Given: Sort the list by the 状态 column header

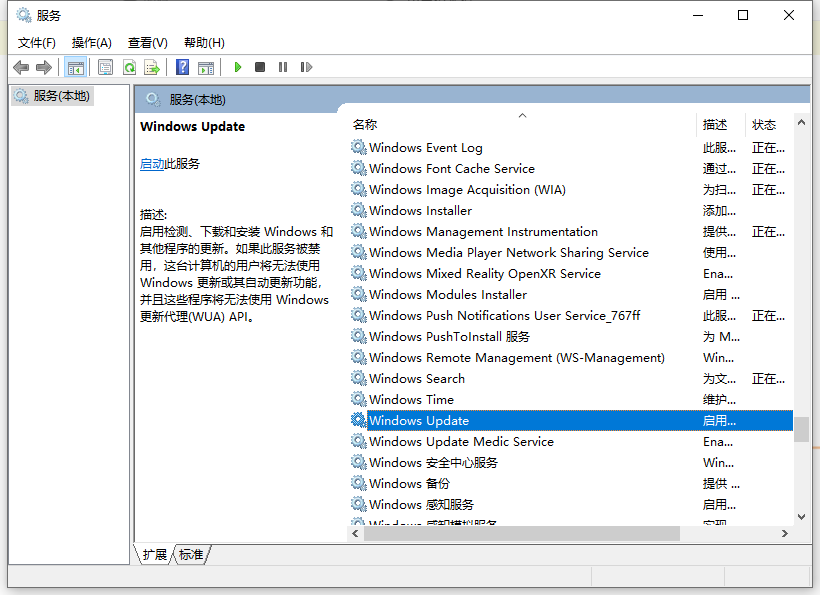Looking at the screenshot, I should (x=764, y=125).
